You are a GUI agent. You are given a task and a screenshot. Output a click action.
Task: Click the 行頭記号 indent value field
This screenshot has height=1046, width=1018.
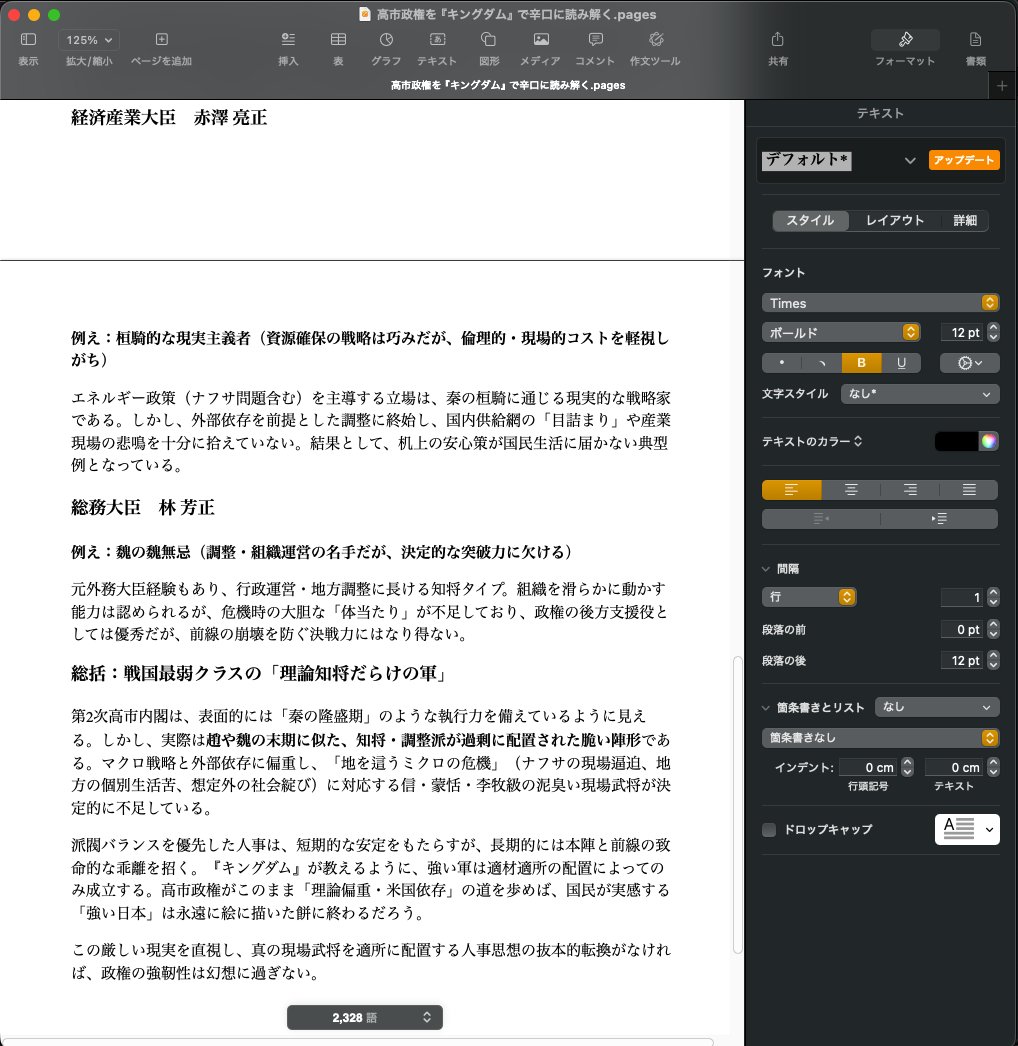tap(868, 767)
